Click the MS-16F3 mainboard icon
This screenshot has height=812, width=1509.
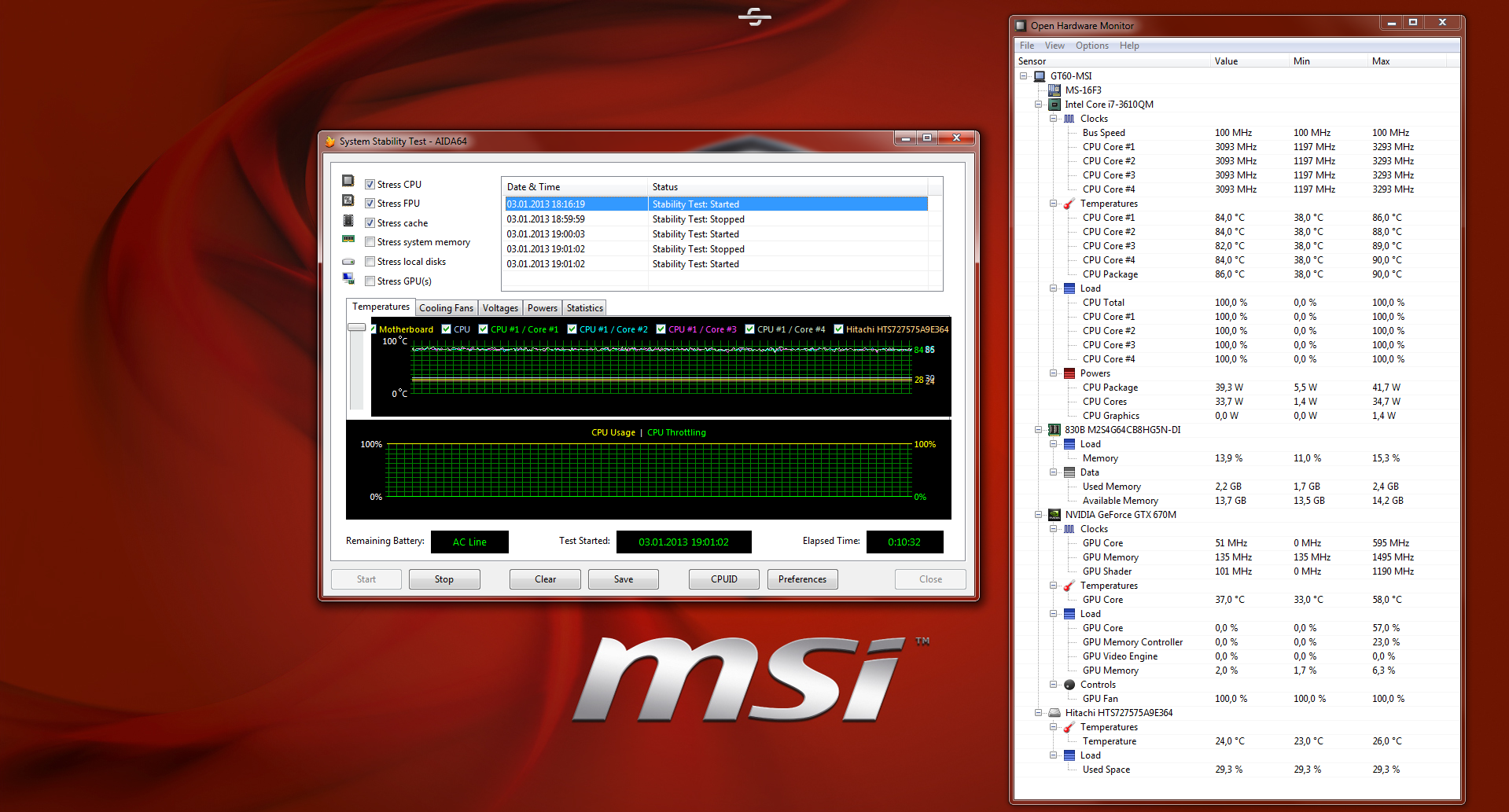(1054, 90)
